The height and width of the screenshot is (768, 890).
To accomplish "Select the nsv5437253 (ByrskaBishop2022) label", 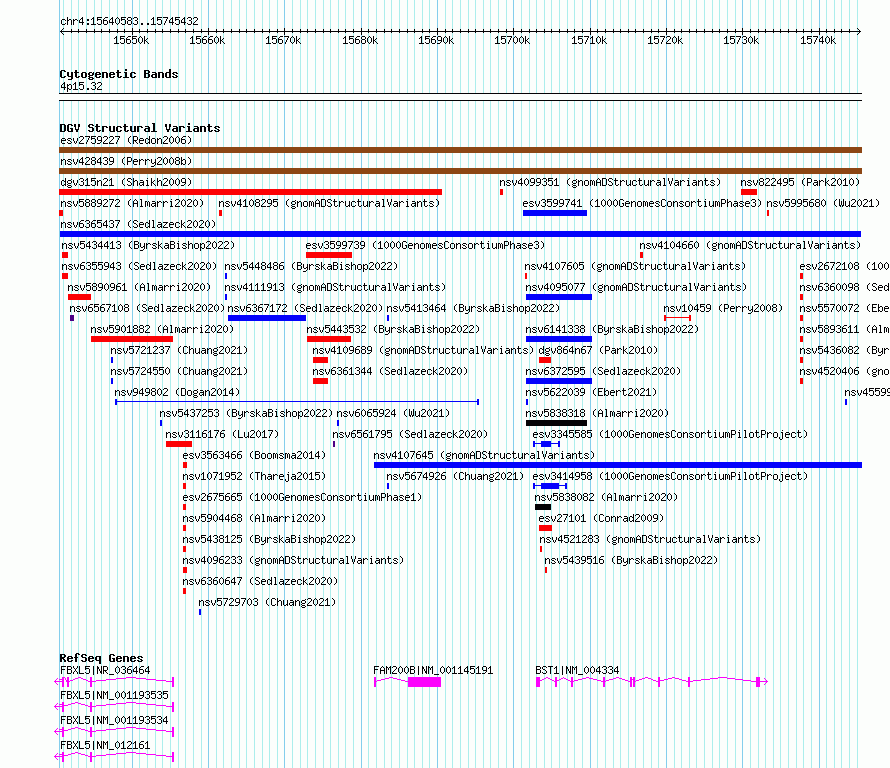I will [x=246, y=413].
